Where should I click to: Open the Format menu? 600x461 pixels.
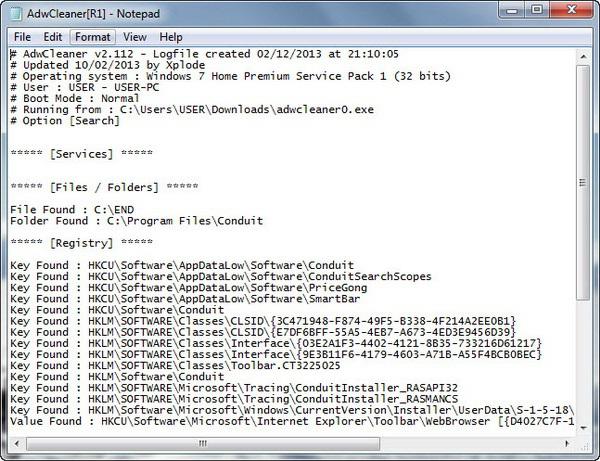coord(93,37)
